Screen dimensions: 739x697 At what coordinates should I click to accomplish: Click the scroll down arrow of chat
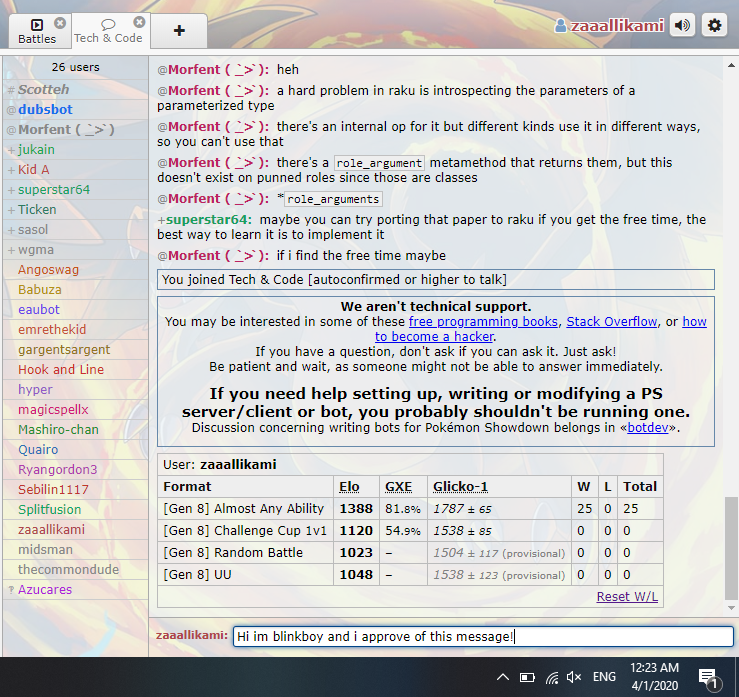tap(731, 608)
